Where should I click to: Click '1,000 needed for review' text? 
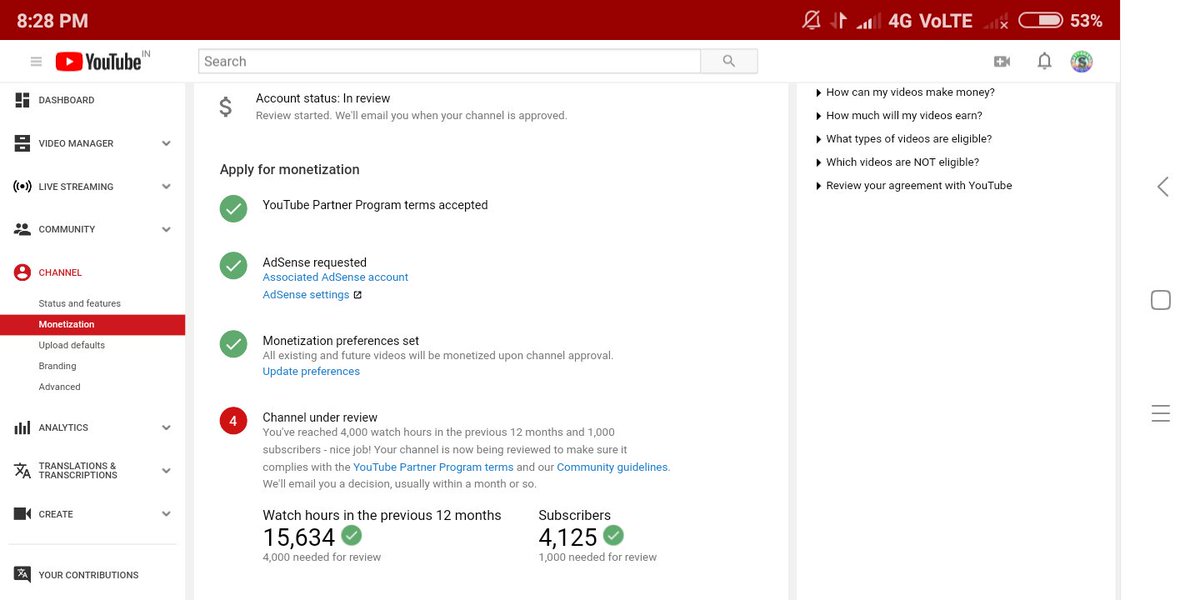click(x=598, y=557)
